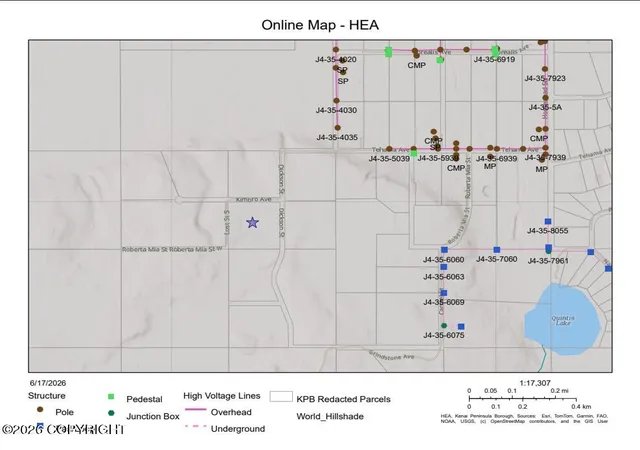Viewport: 640px width, 450px height.
Task: Click the blue square marker above J4-35-6060
Action: [444, 250]
